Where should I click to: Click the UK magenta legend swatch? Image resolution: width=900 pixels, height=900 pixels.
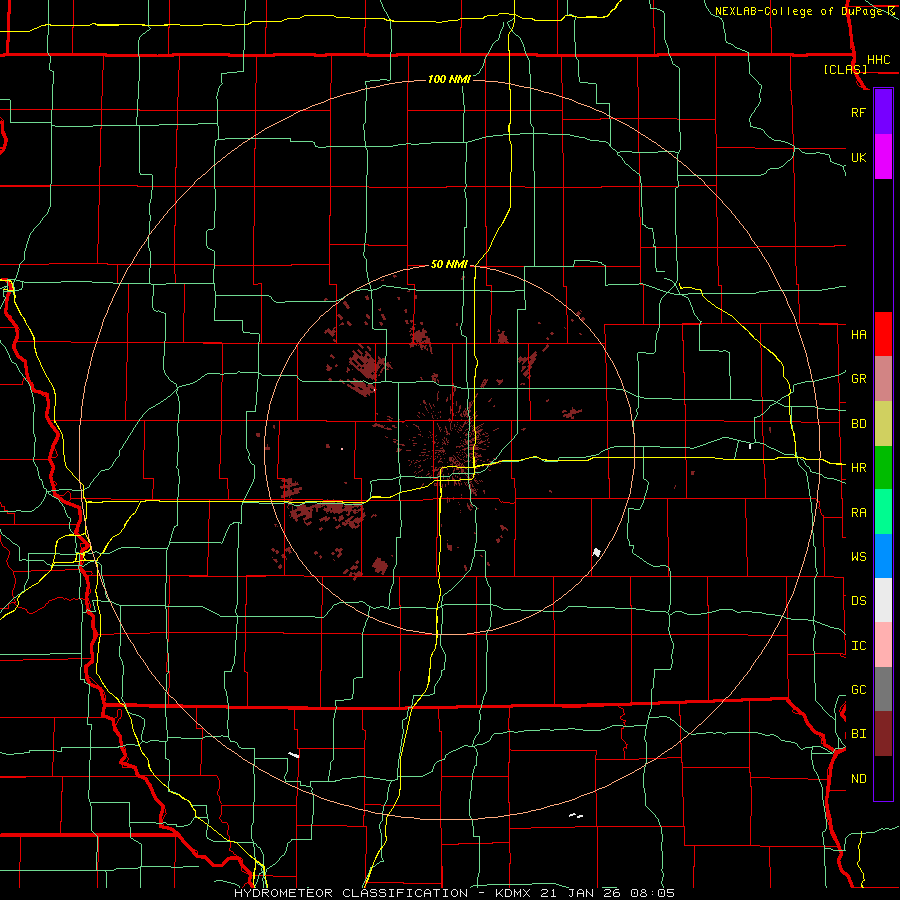click(x=883, y=157)
